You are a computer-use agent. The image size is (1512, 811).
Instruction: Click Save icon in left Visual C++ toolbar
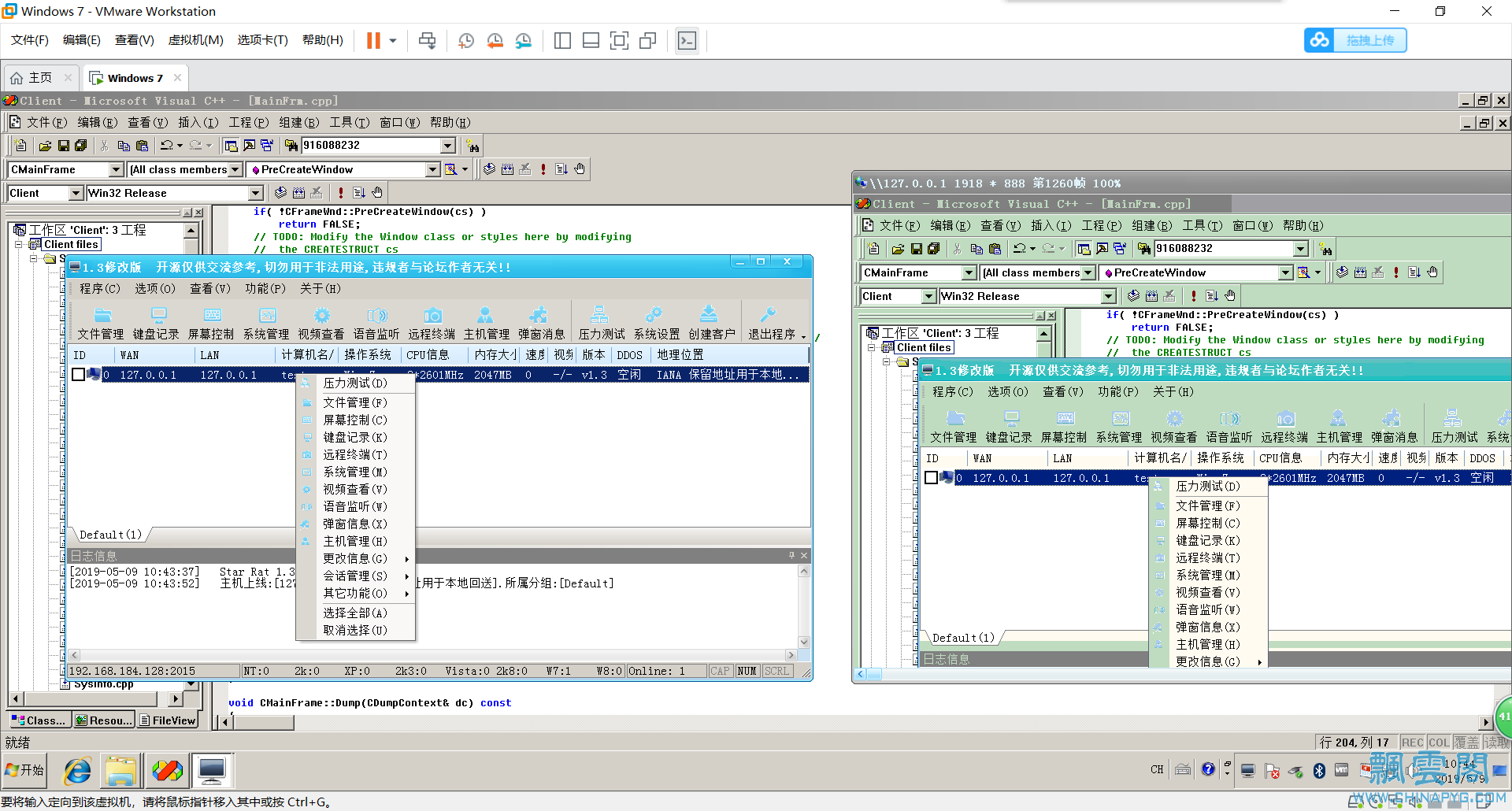[63, 146]
